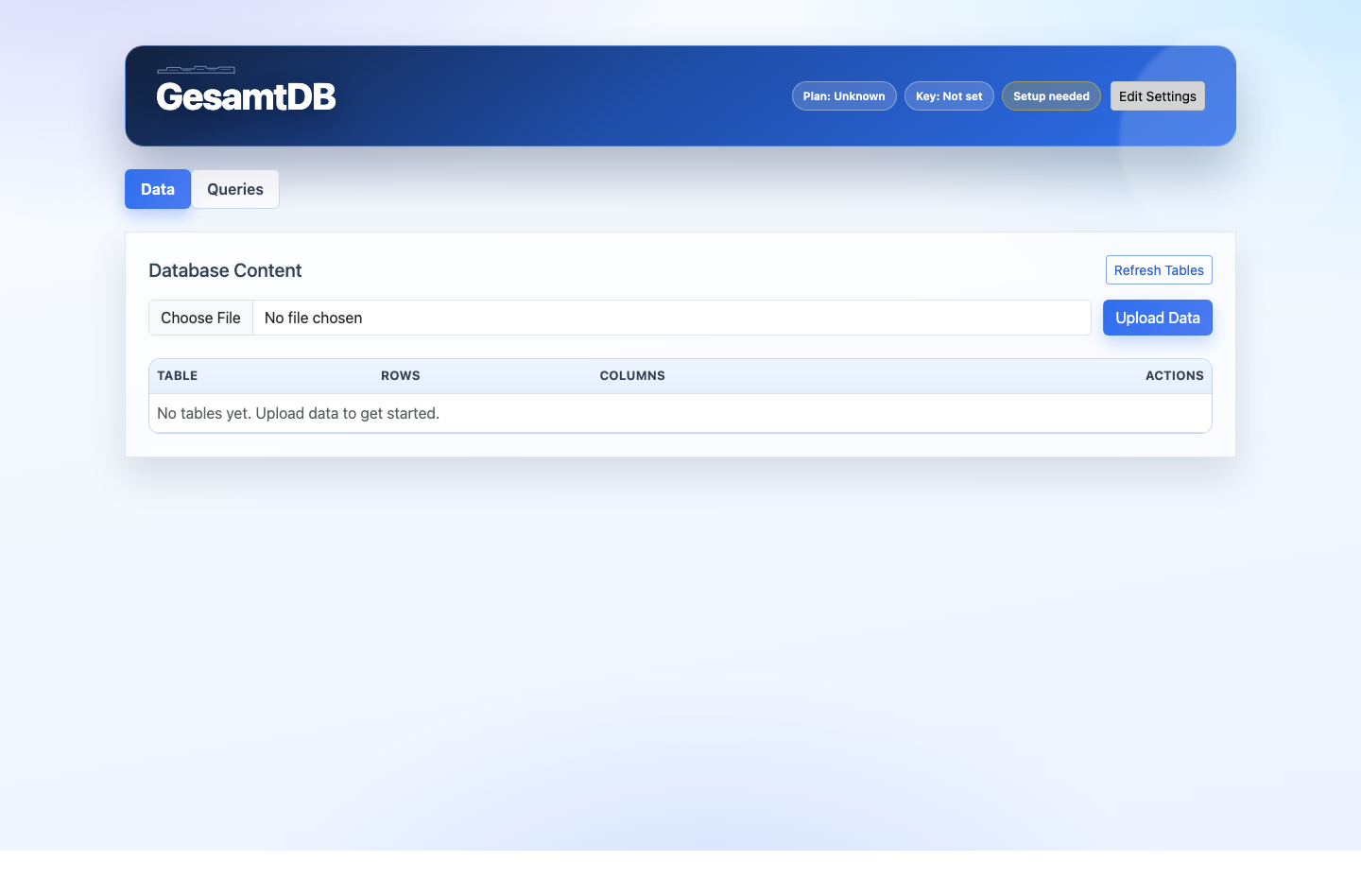1361x896 pixels.
Task: Click the 'Key: Not set' status badge
Action: coord(949,95)
